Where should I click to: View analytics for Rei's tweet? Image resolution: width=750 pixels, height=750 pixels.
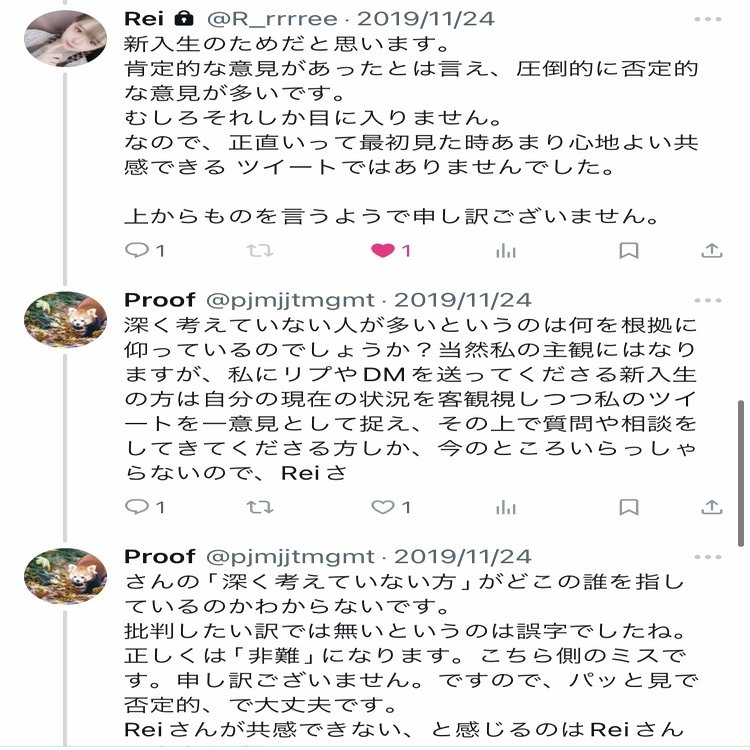coord(506,251)
